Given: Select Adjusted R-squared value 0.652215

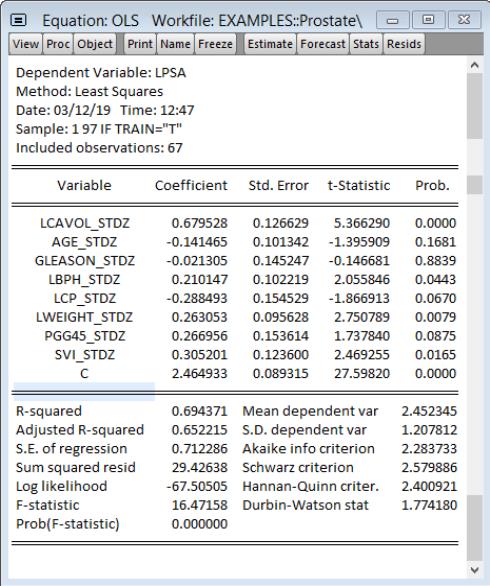Looking at the screenshot, I should (x=200, y=430).
